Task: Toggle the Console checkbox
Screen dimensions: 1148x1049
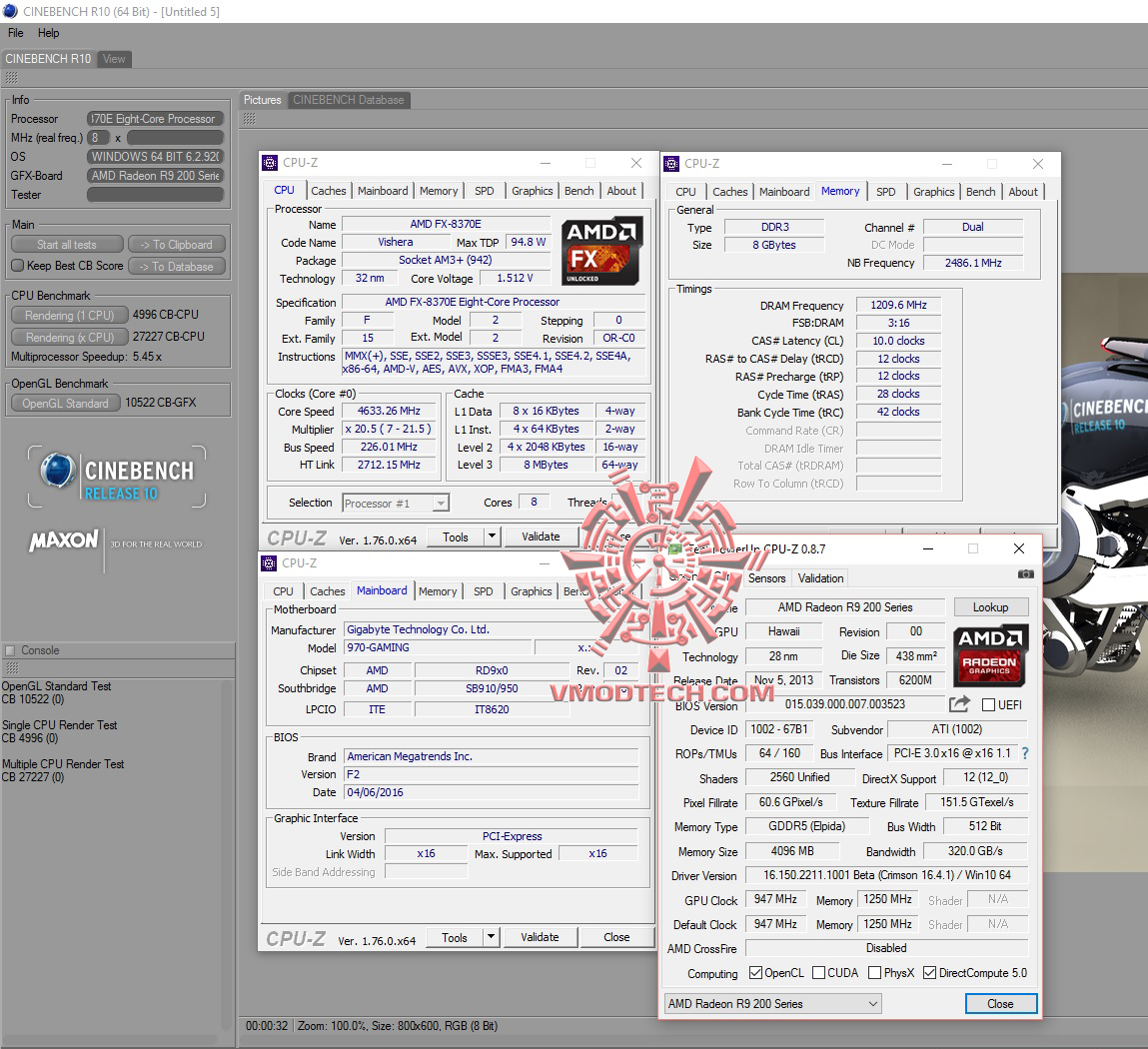Action: pyautogui.click(x=10, y=650)
